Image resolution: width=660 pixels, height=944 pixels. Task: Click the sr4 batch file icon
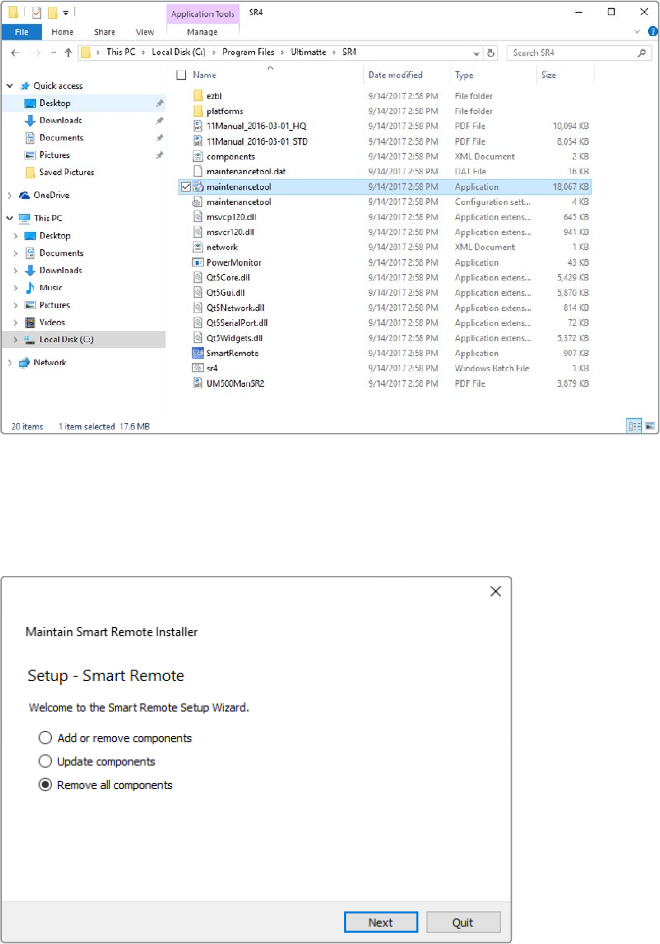coord(198,368)
